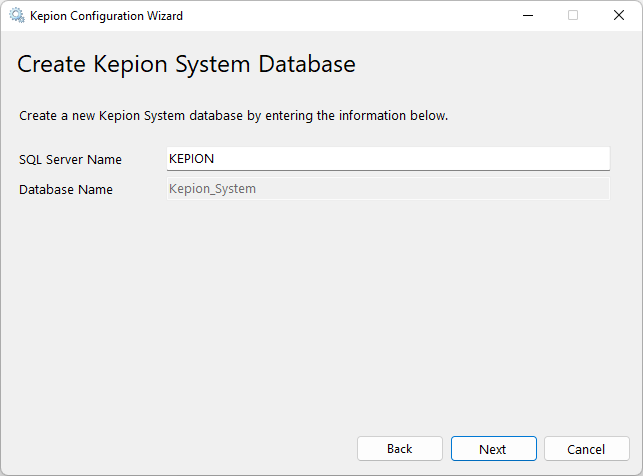Click the 'Kepion Configuration Wizard' window title
643x476 pixels.
point(106,16)
